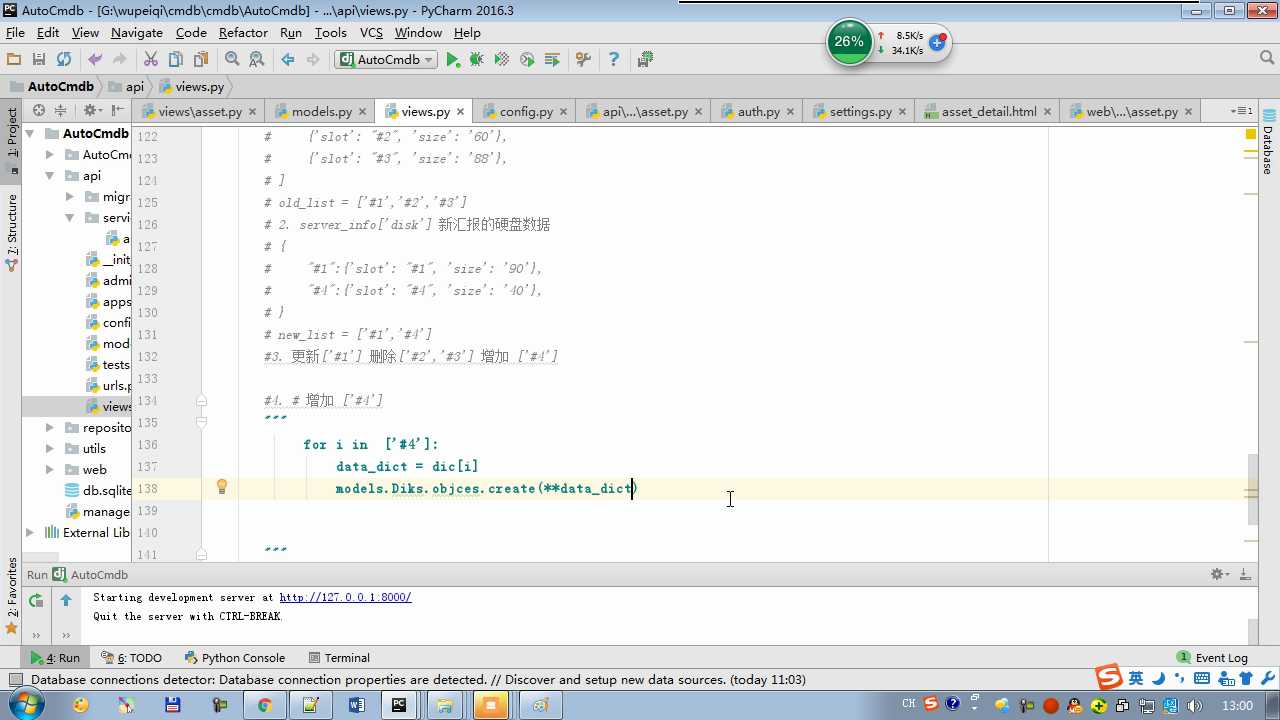Click the Copy icon in toolbar
The height and width of the screenshot is (720, 1280).
pos(176,60)
